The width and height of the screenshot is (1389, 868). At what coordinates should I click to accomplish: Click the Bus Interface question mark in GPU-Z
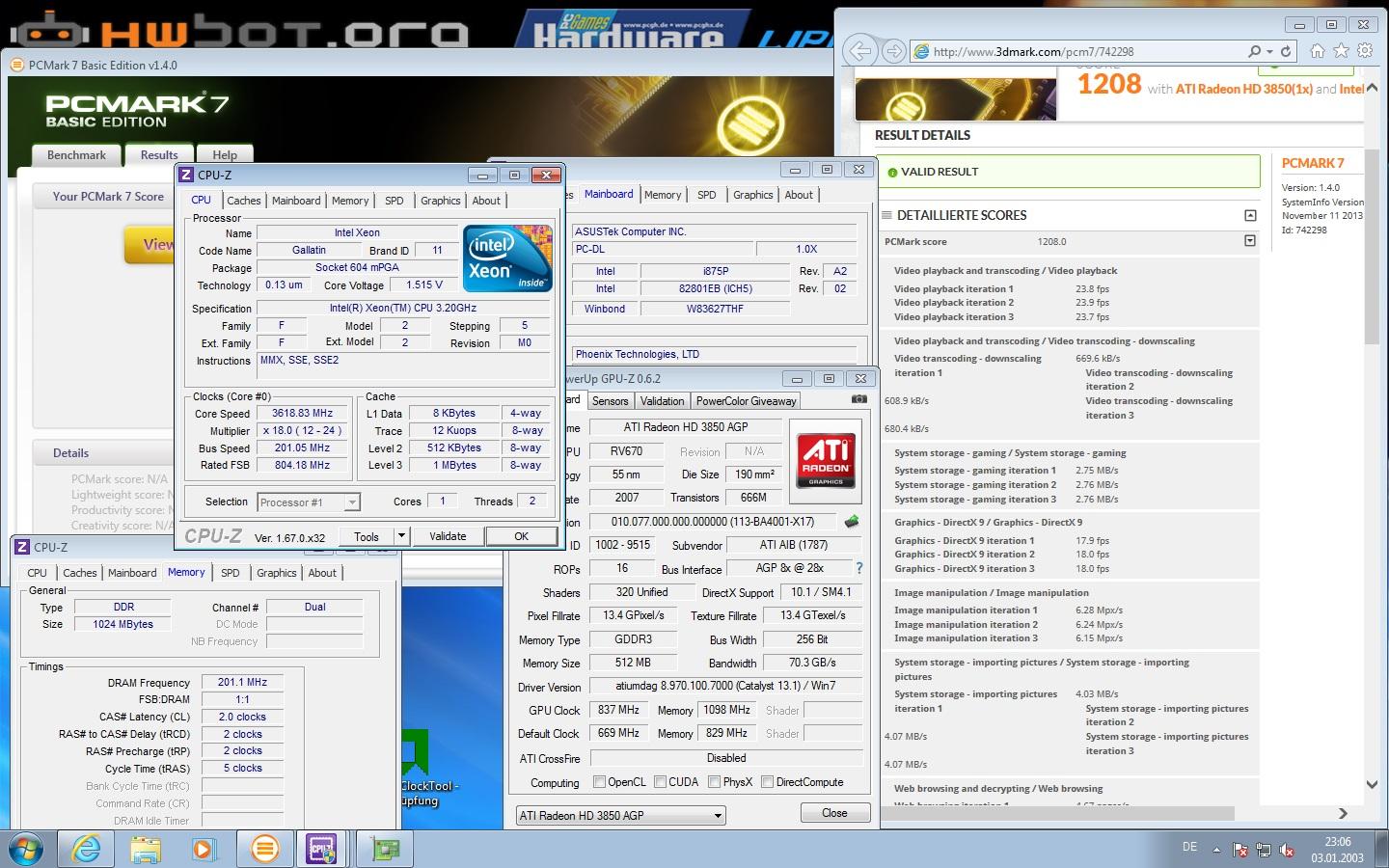[859, 569]
